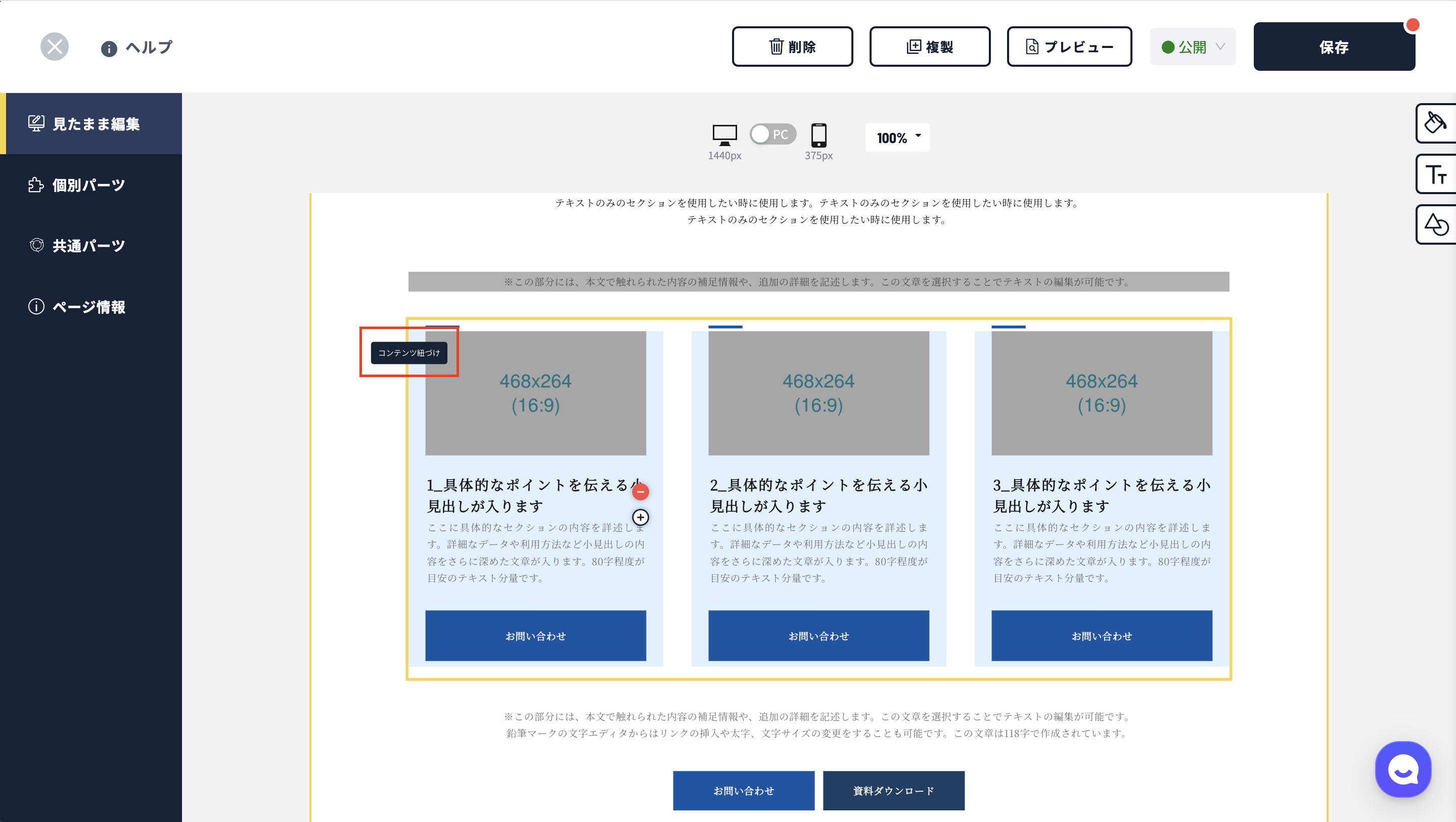The width and height of the screenshot is (1456, 822).
Task: Click the テキストのみのセクション paragraph at top
Action: tap(818, 211)
